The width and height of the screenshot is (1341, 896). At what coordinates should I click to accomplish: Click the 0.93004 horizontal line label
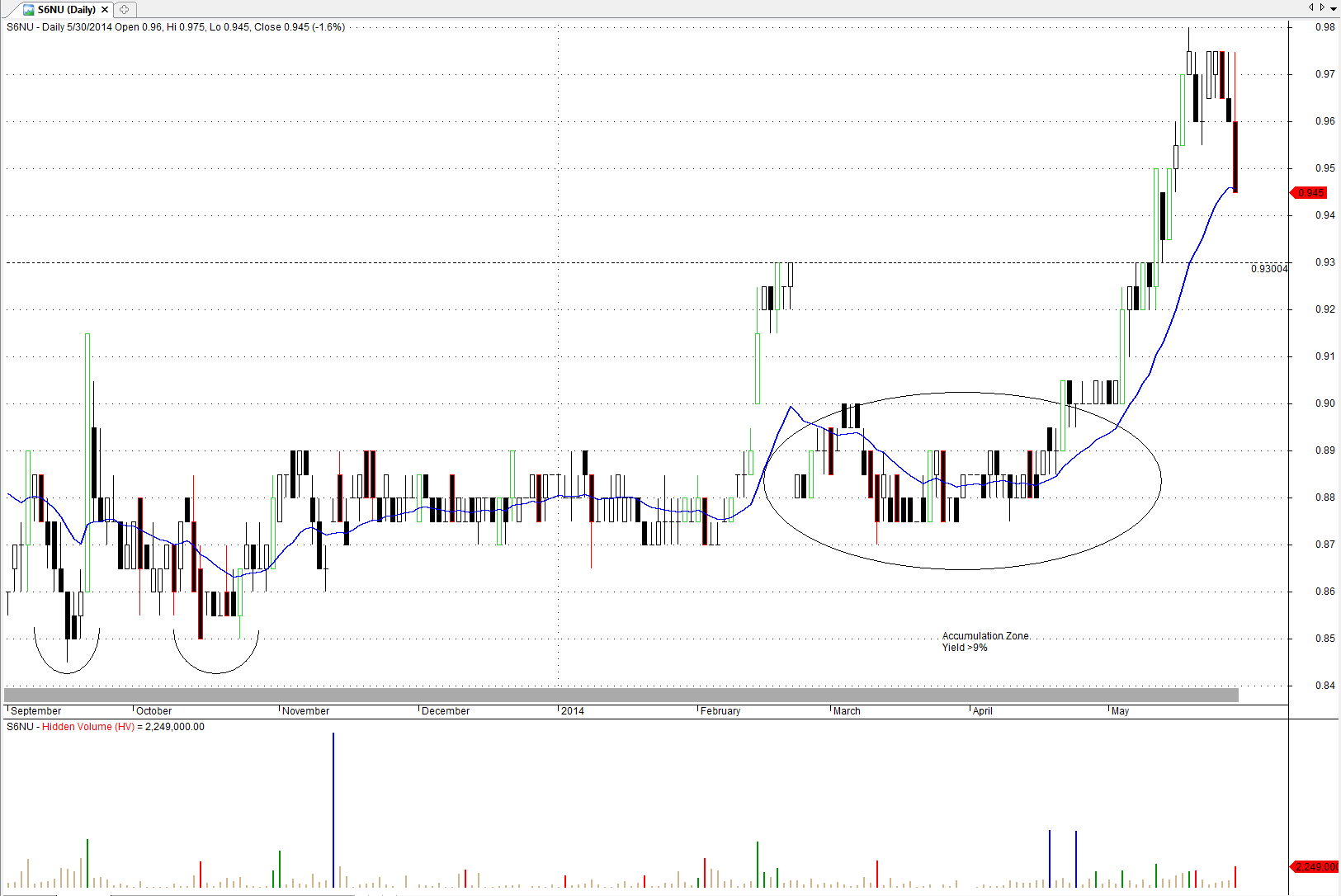pos(1268,269)
